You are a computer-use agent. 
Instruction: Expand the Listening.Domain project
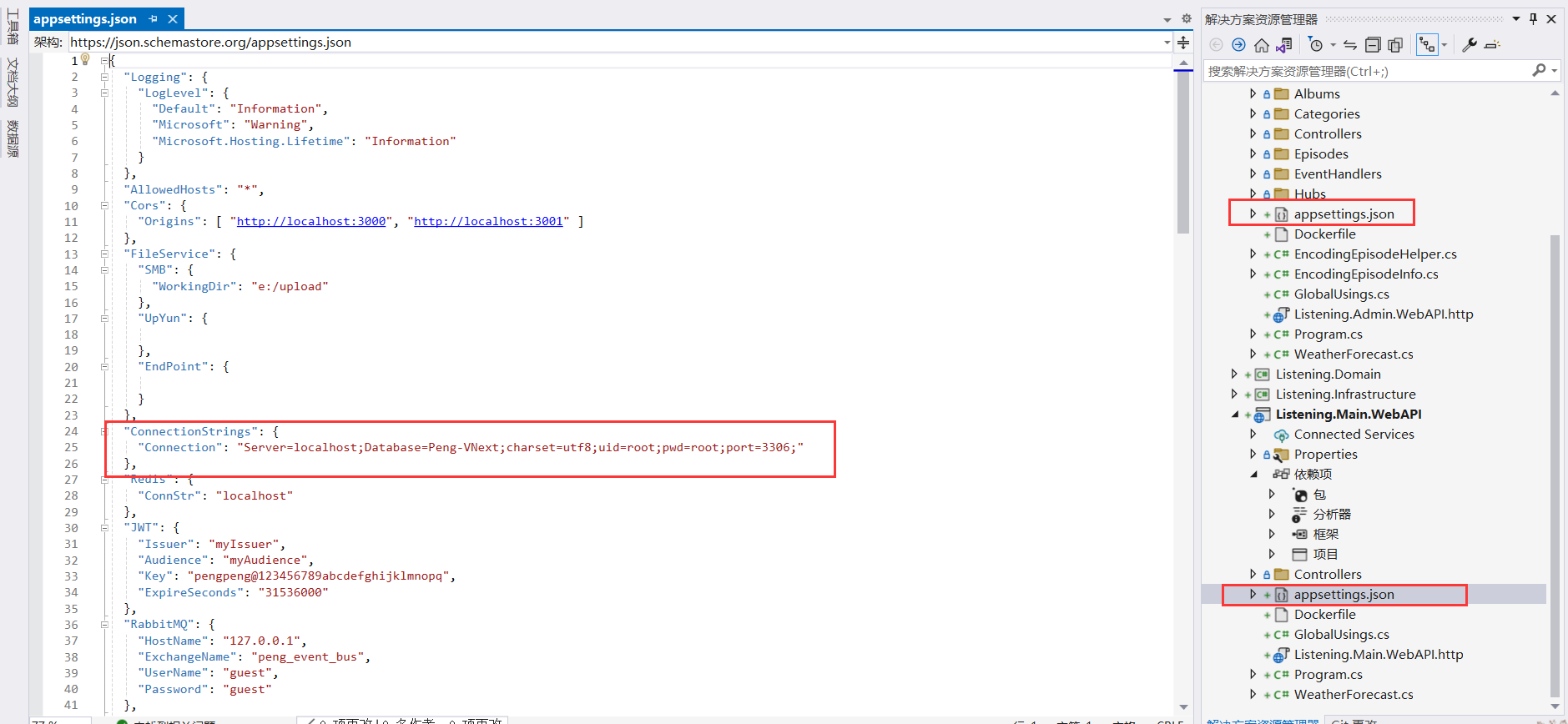coord(1234,374)
